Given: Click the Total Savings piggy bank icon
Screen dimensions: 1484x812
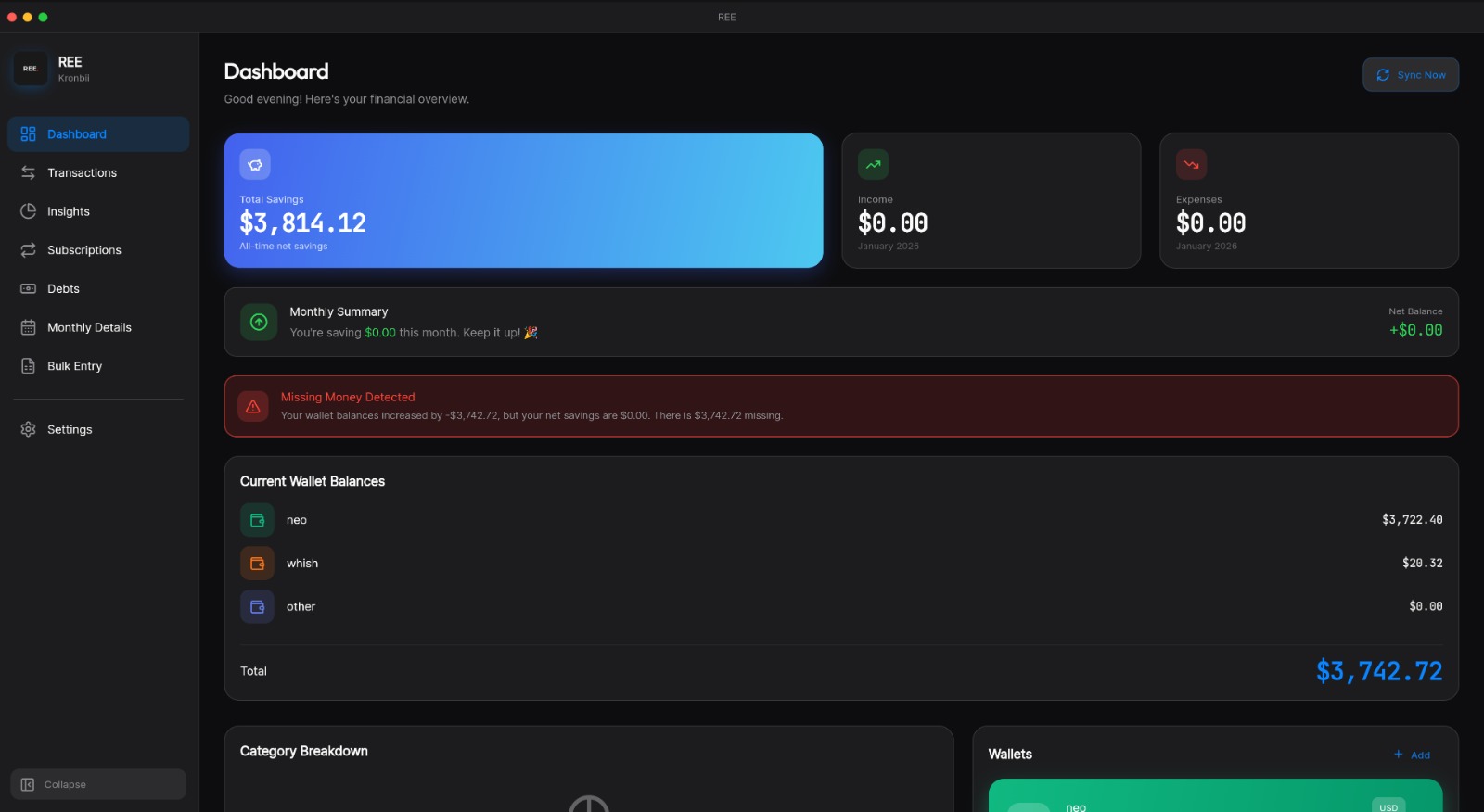Looking at the screenshot, I should tap(255, 164).
